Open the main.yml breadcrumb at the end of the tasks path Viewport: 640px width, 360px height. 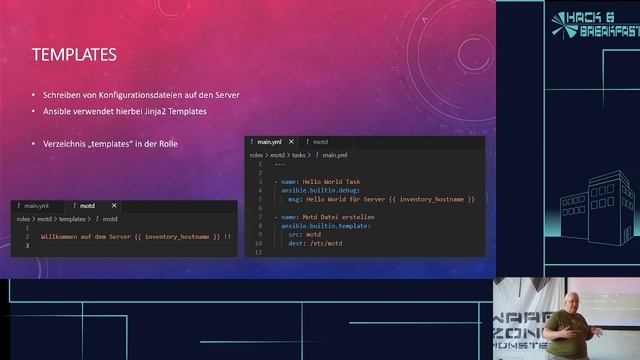(x=335, y=155)
